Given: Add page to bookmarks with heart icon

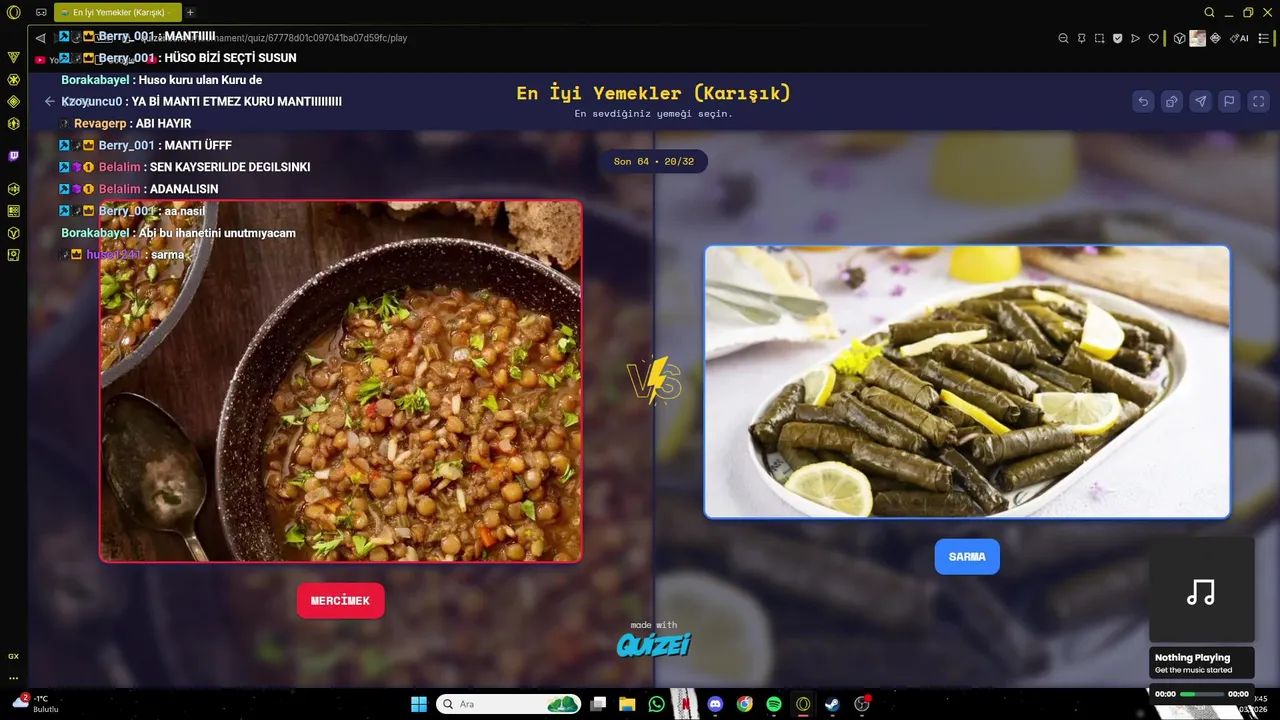Looking at the screenshot, I should click(1153, 38).
